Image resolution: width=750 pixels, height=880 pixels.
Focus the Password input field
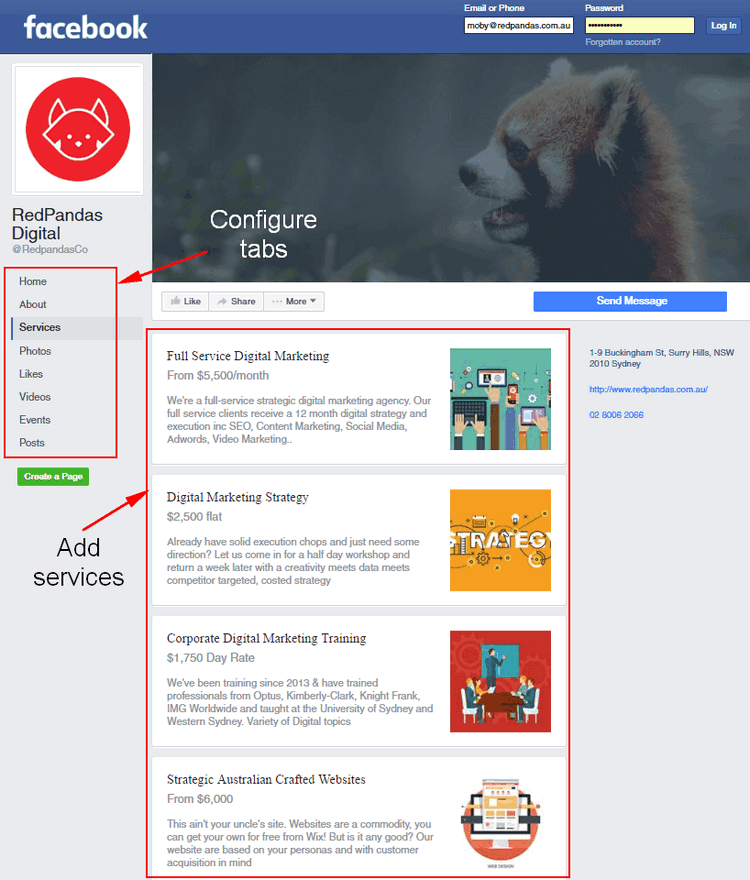pos(639,25)
